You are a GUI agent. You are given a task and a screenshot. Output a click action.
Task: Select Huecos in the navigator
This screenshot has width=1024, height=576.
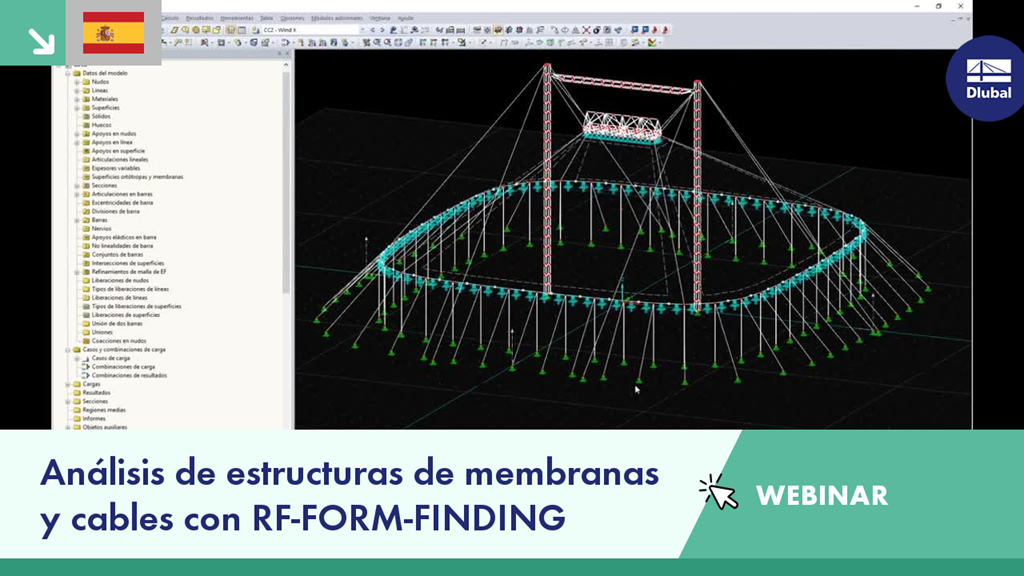coord(101,125)
